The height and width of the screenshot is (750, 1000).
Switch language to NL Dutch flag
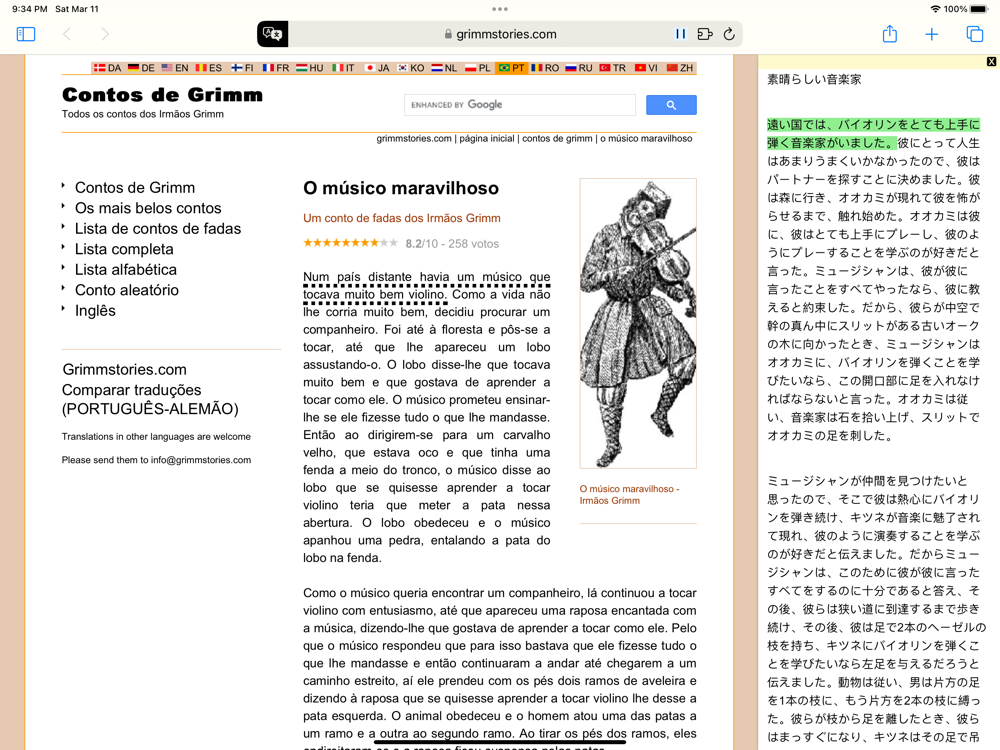point(445,68)
